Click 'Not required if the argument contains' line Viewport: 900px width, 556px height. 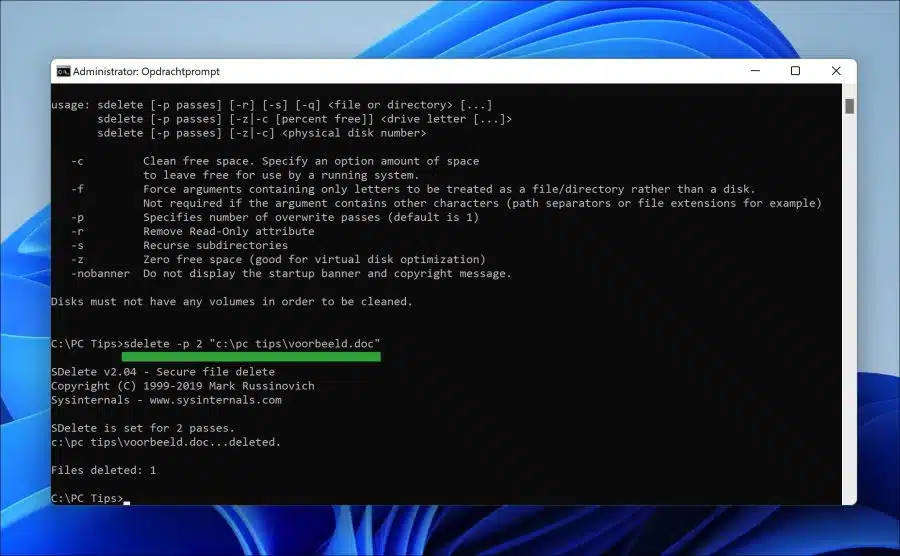tap(482, 203)
